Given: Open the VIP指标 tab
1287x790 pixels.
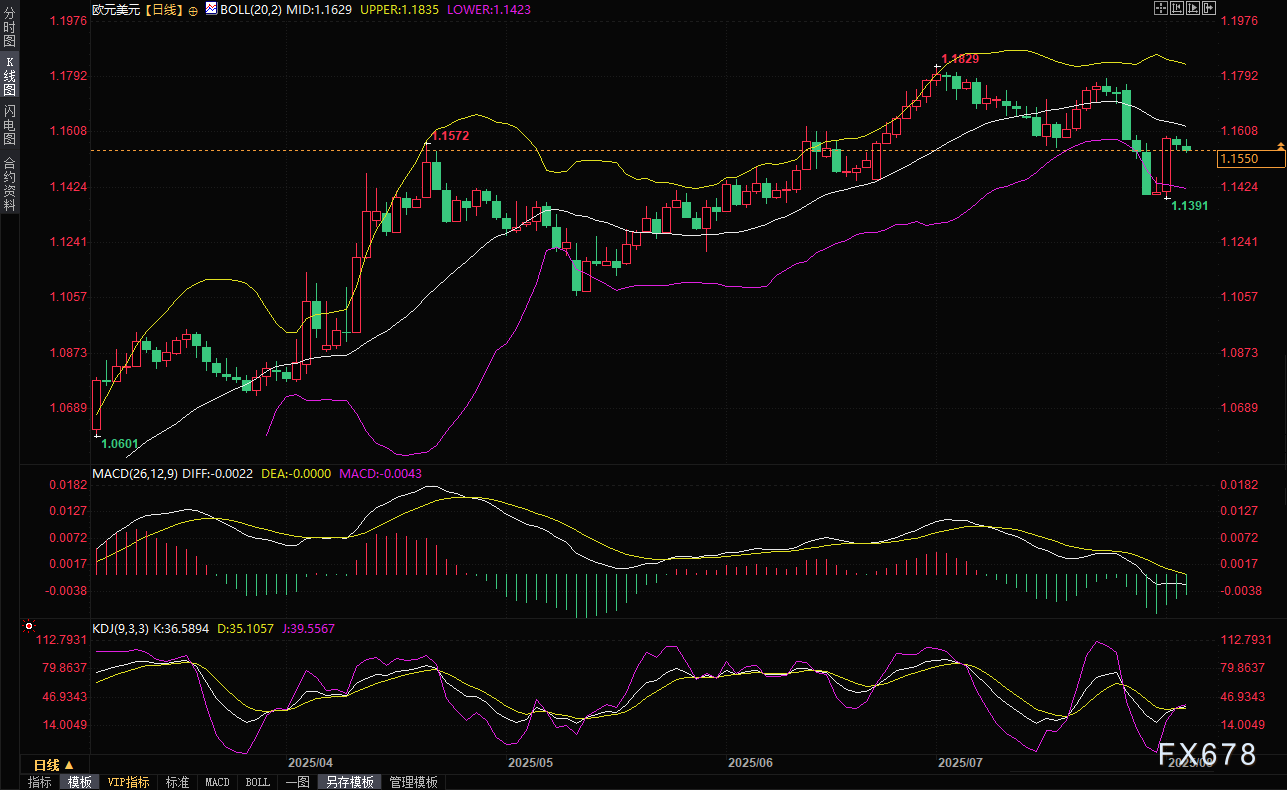Looking at the screenshot, I should pos(129,782).
